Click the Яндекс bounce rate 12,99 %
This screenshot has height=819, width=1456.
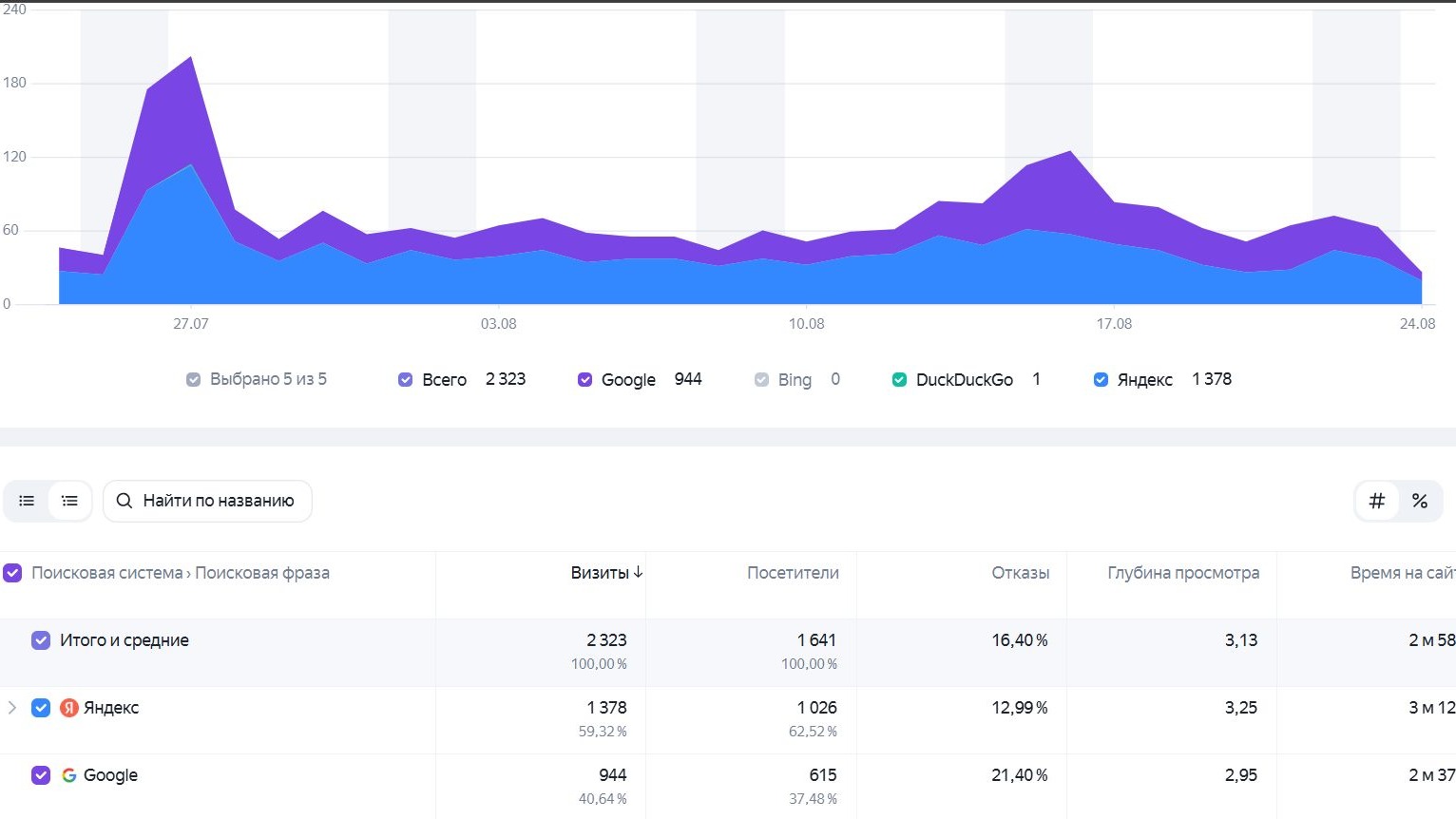(1020, 708)
